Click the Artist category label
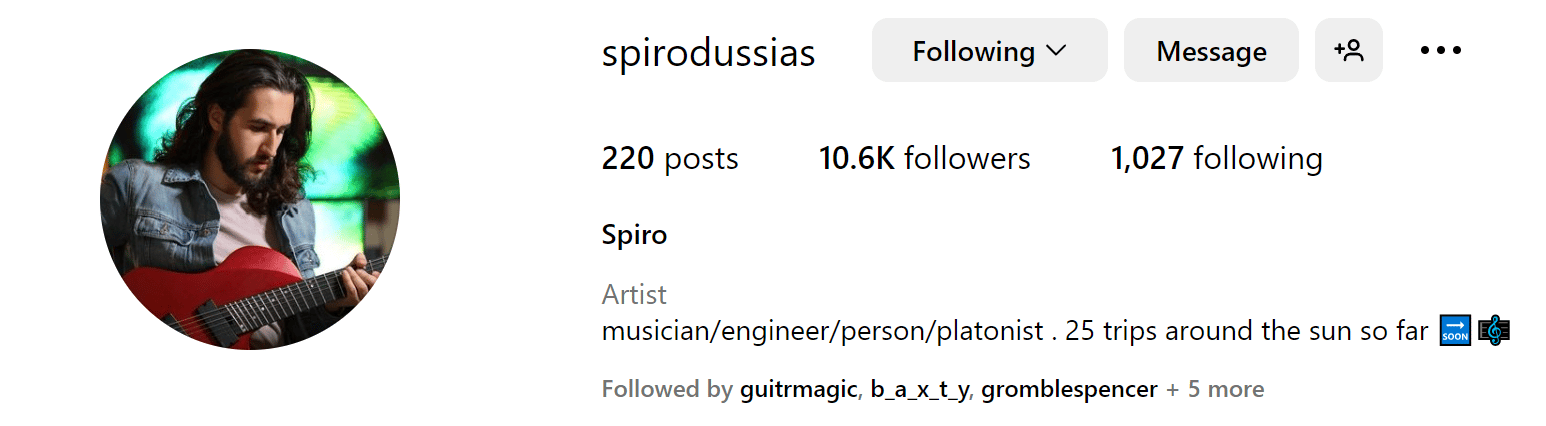1546x426 pixels. 634,295
